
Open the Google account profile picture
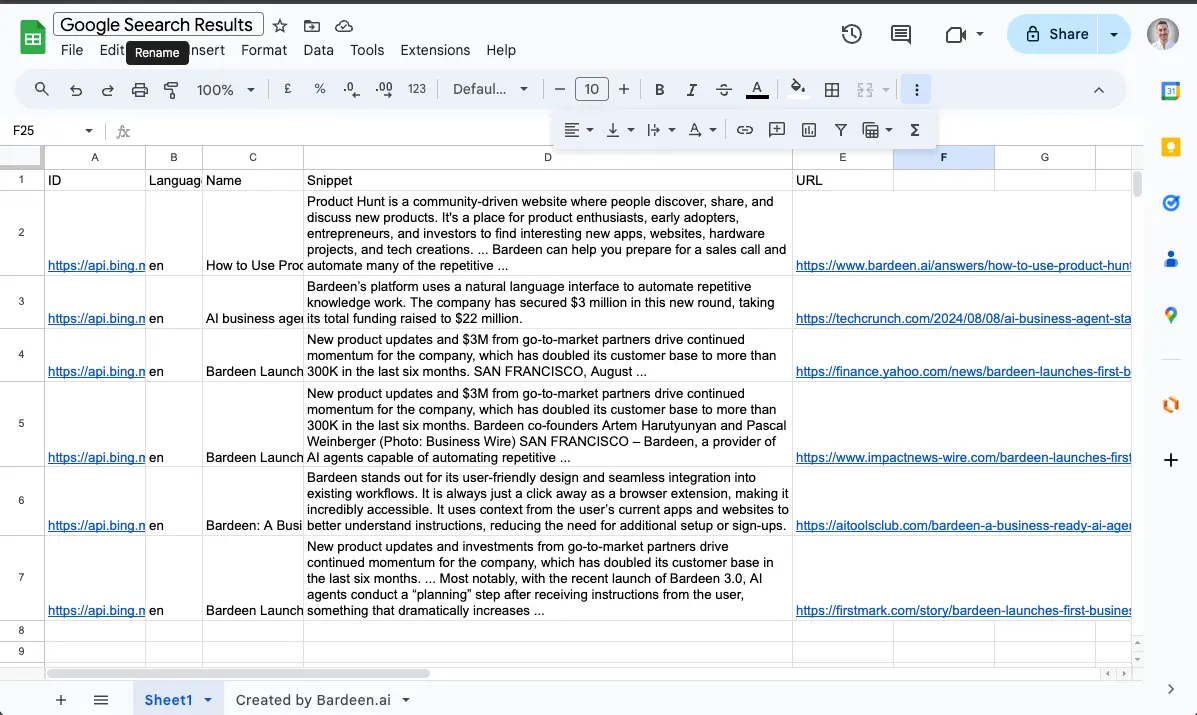pyautogui.click(x=1163, y=34)
